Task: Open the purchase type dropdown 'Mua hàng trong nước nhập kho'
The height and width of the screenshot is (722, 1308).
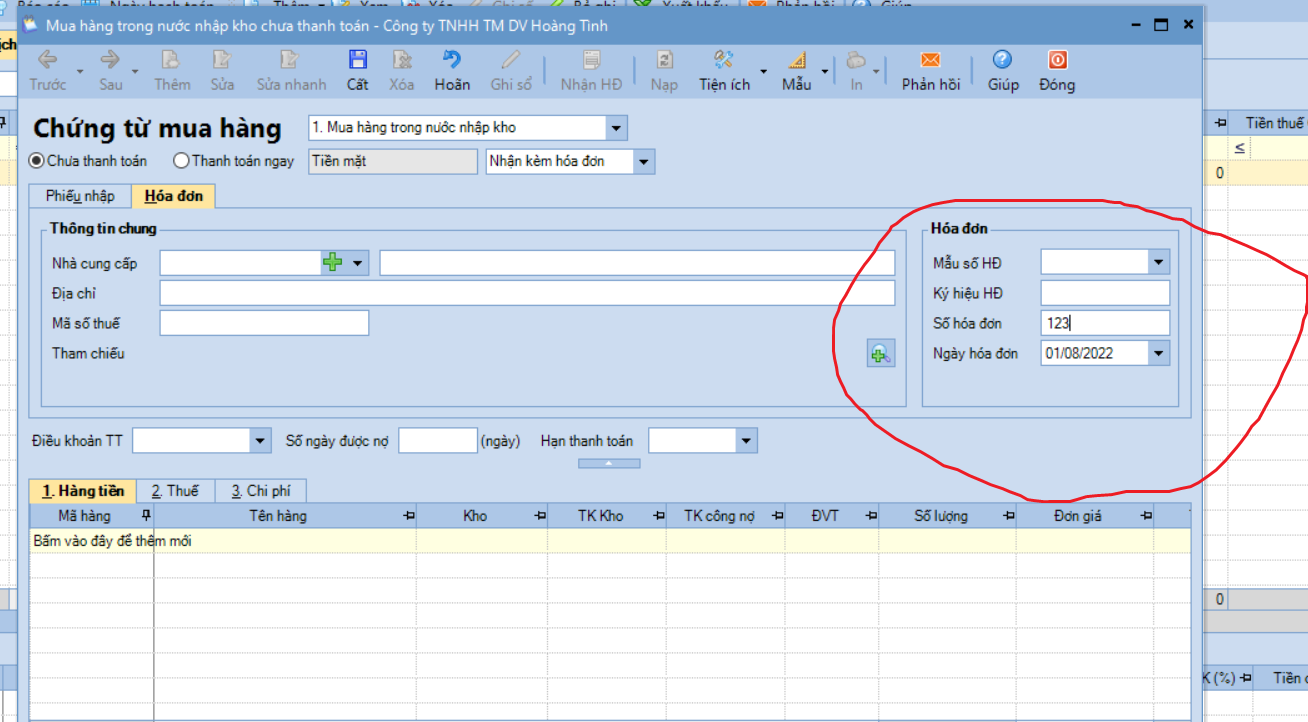Action: pos(617,128)
